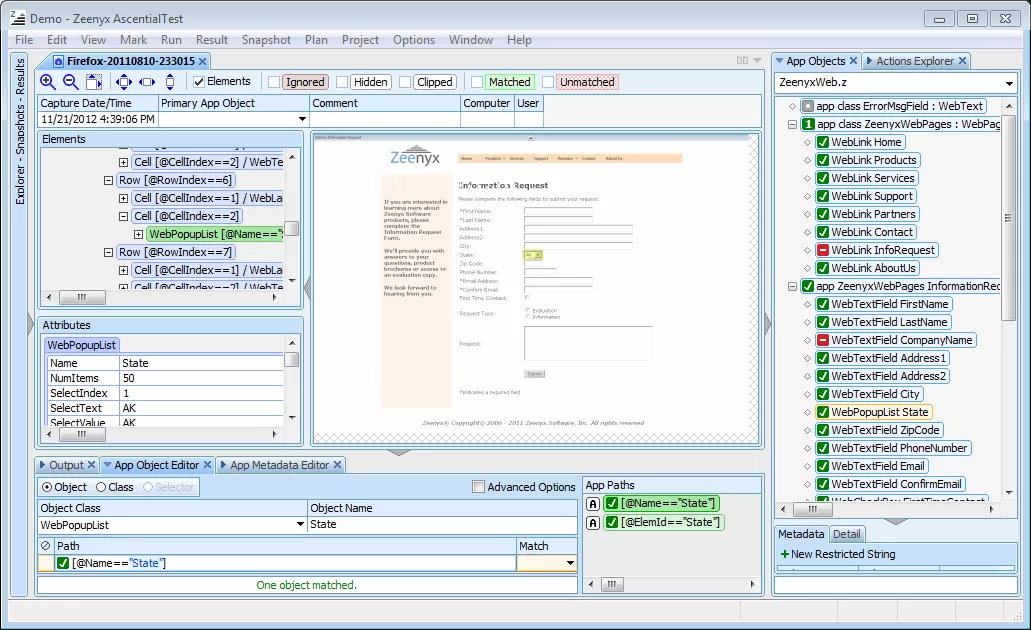The height and width of the screenshot is (630, 1031).
Task: Select the Object radio button
Action: [x=47, y=487]
